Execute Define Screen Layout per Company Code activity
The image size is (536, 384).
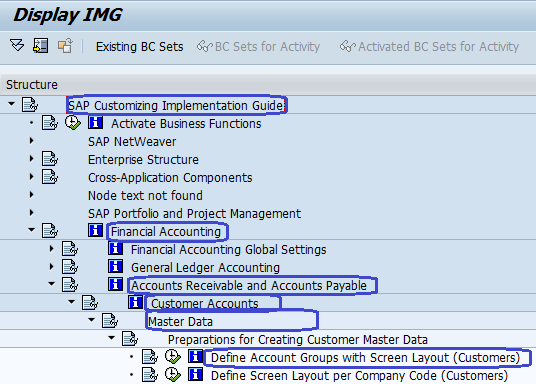click(173, 375)
